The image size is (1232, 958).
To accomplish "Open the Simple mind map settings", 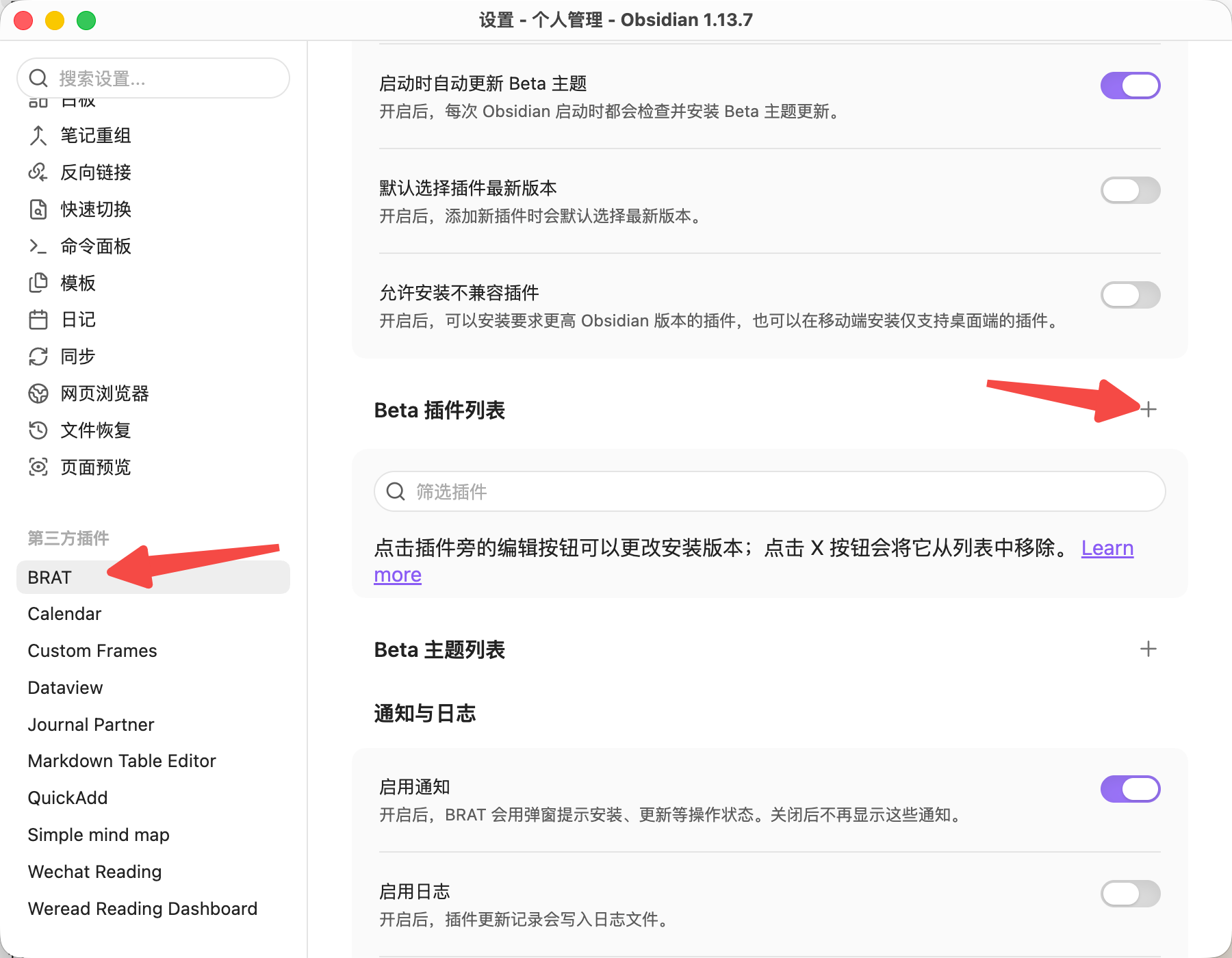I will pos(153,835).
